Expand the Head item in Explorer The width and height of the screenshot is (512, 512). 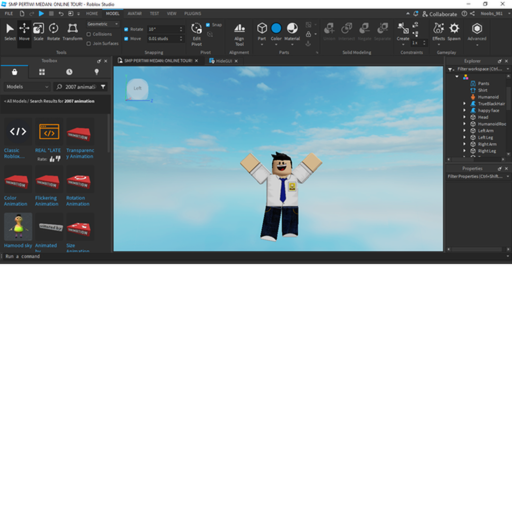click(x=464, y=117)
